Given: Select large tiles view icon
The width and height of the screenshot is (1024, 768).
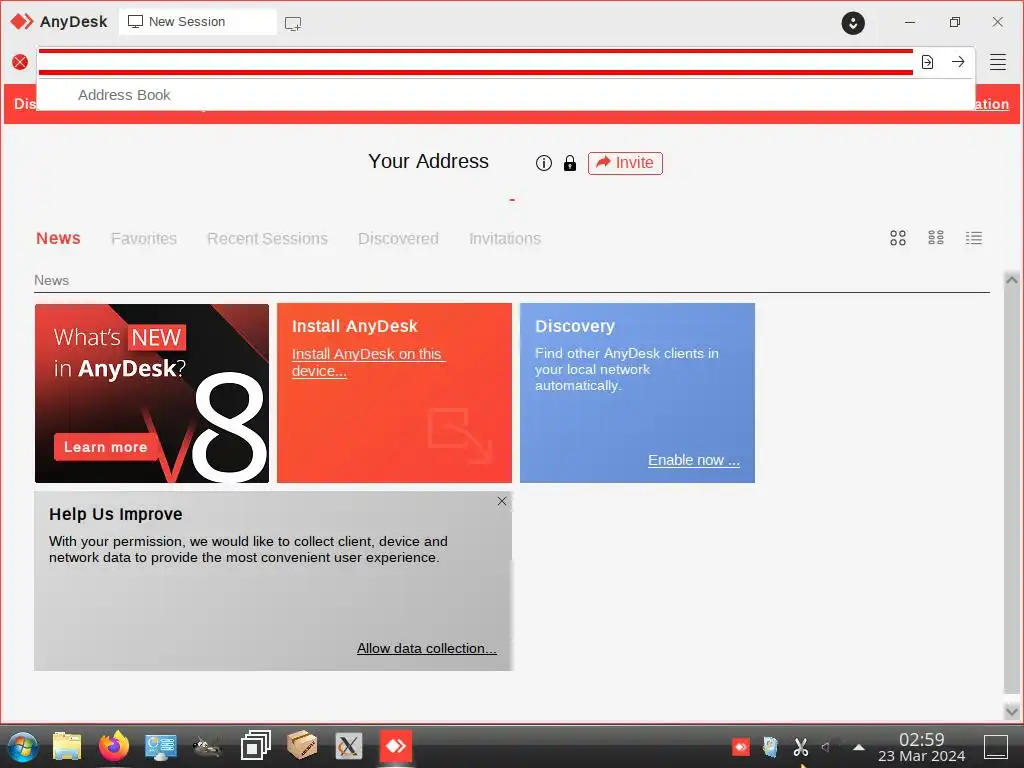Looking at the screenshot, I should click(897, 238).
